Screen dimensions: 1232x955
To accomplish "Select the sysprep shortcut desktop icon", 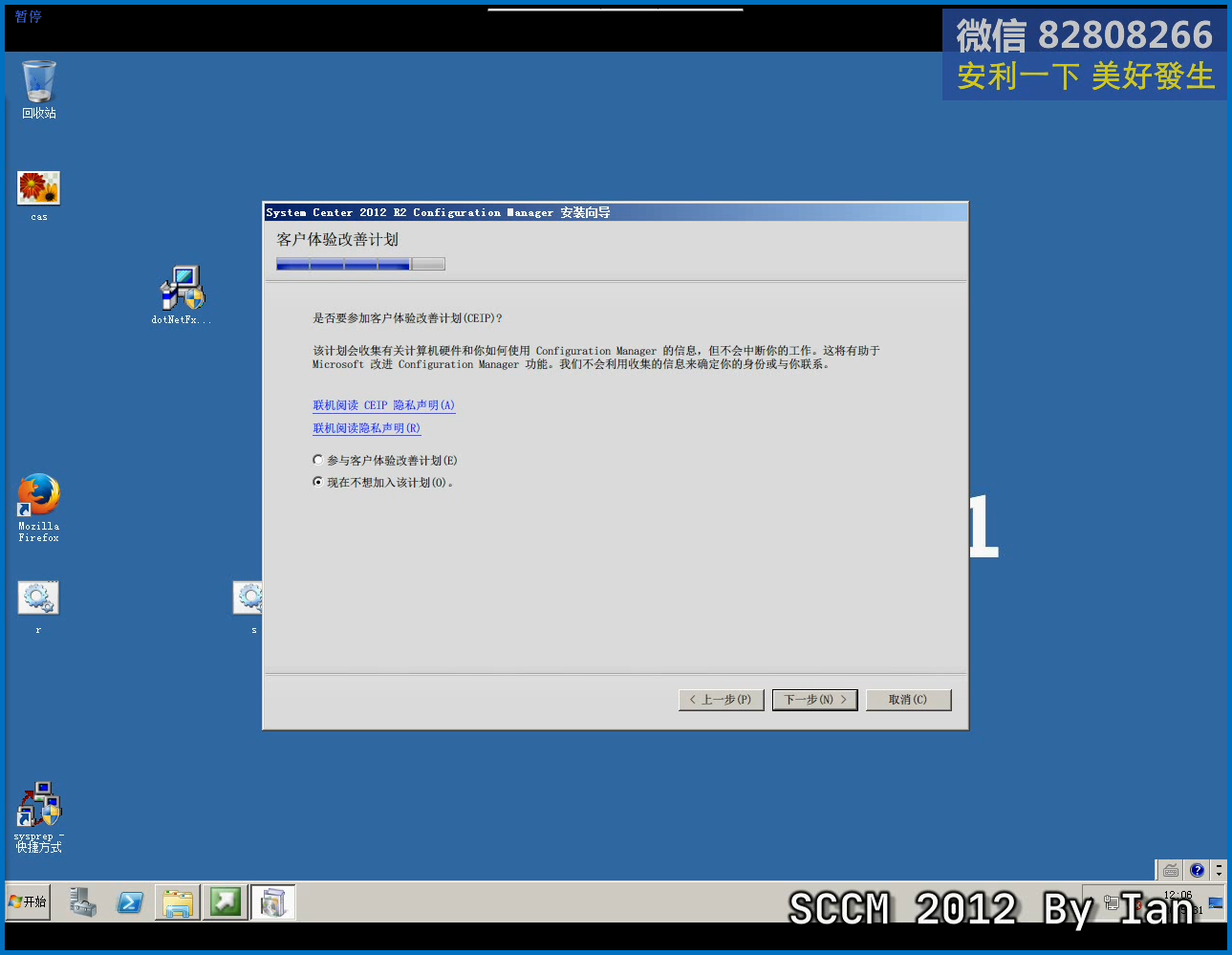I will click(x=39, y=816).
